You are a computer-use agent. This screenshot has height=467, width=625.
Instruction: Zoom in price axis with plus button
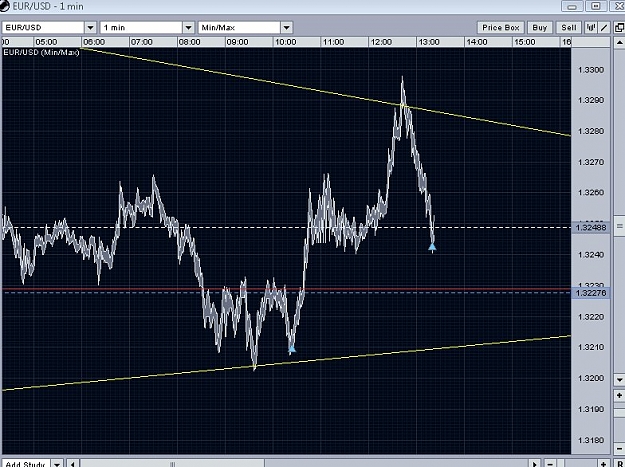pyautogui.click(x=619, y=396)
